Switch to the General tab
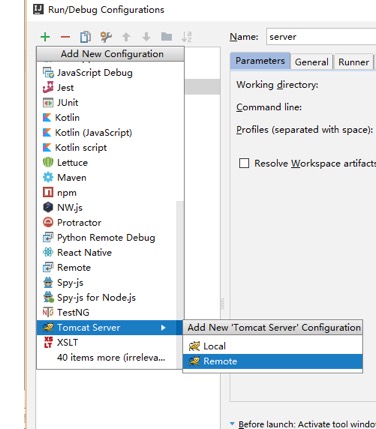376x429 pixels. click(x=311, y=62)
